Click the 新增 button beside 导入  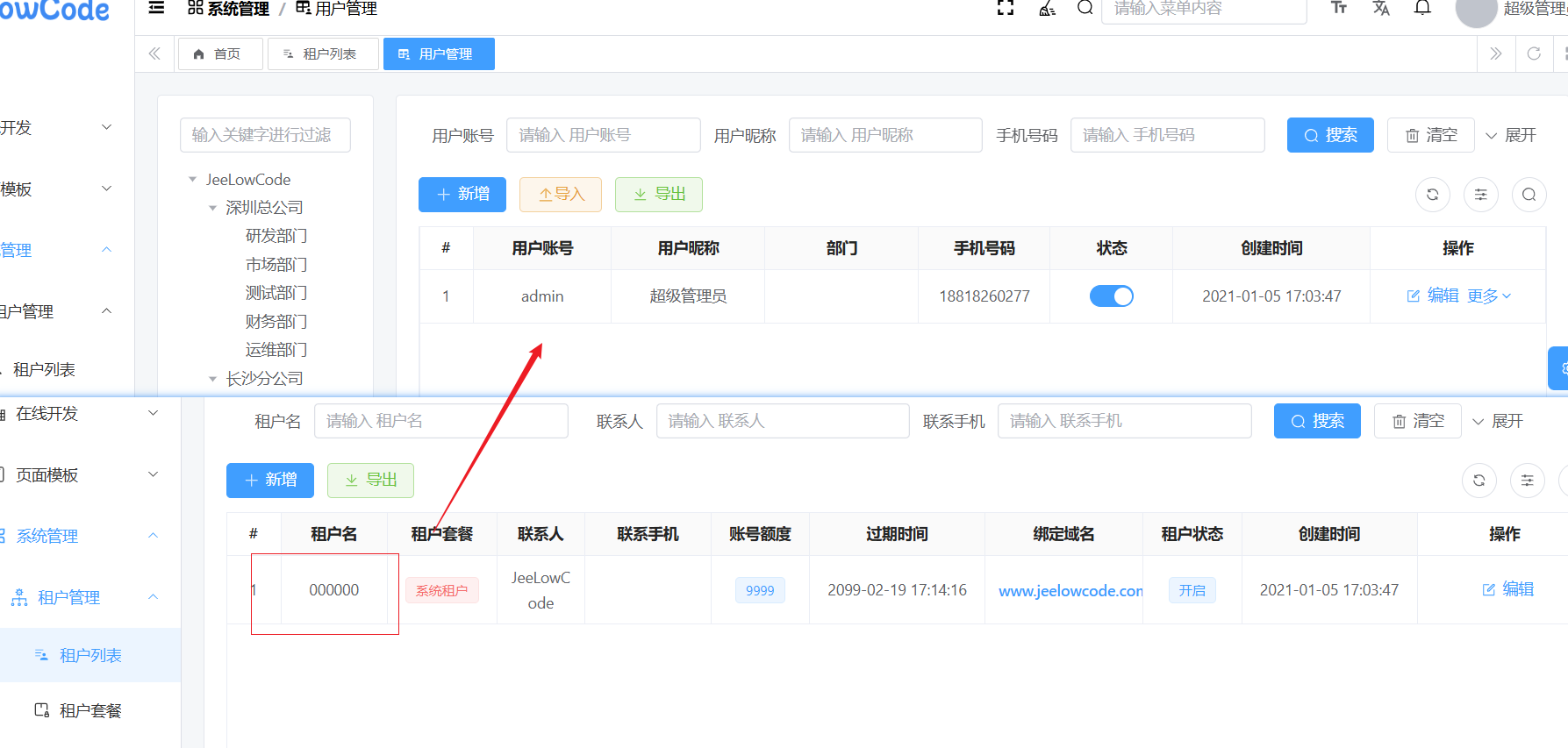click(462, 194)
